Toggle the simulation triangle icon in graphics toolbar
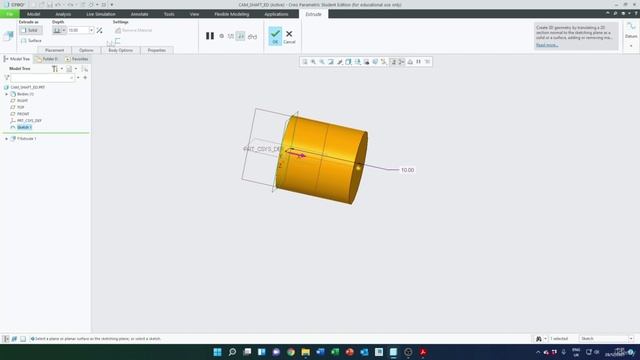Image resolution: width=640 pixels, height=360 pixels. click(410, 62)
